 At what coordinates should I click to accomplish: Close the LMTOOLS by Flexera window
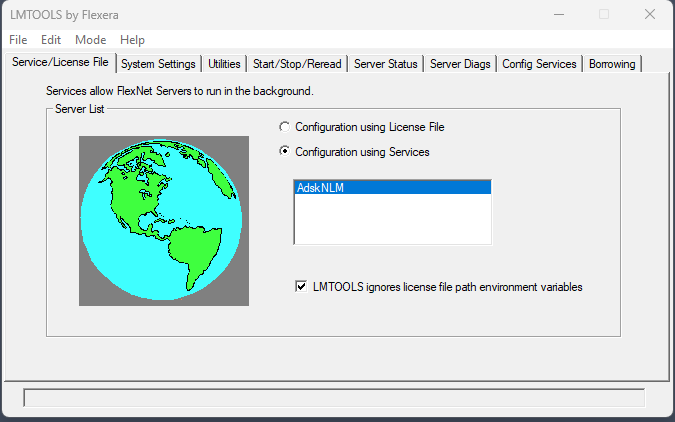[x=650, y=14]
